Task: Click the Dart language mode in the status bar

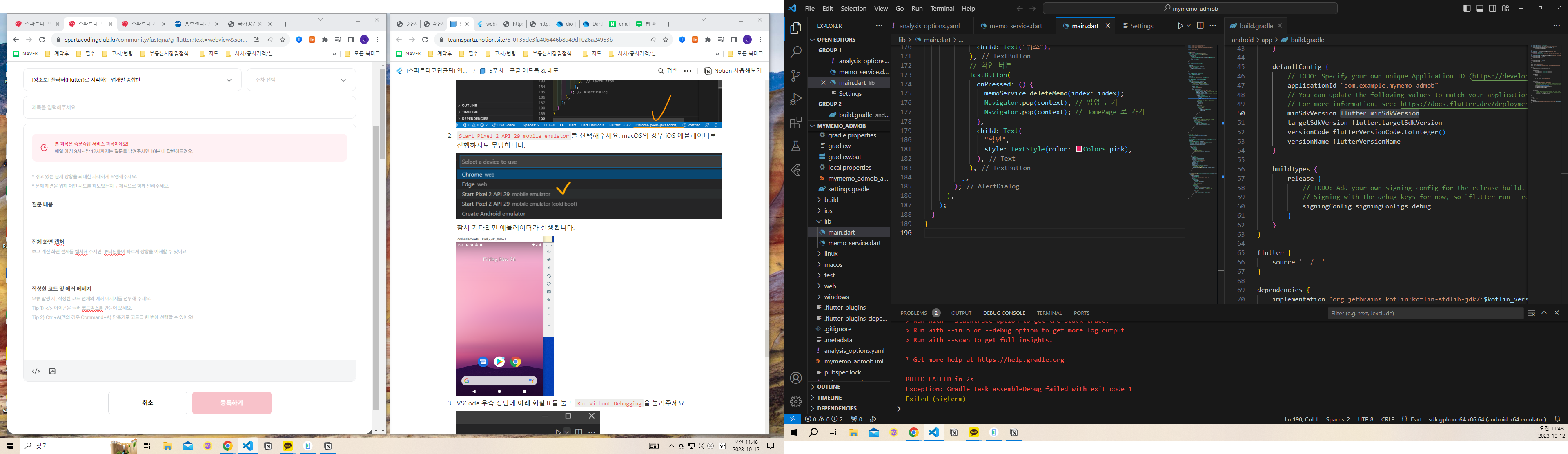Action: coord(1417,419)
